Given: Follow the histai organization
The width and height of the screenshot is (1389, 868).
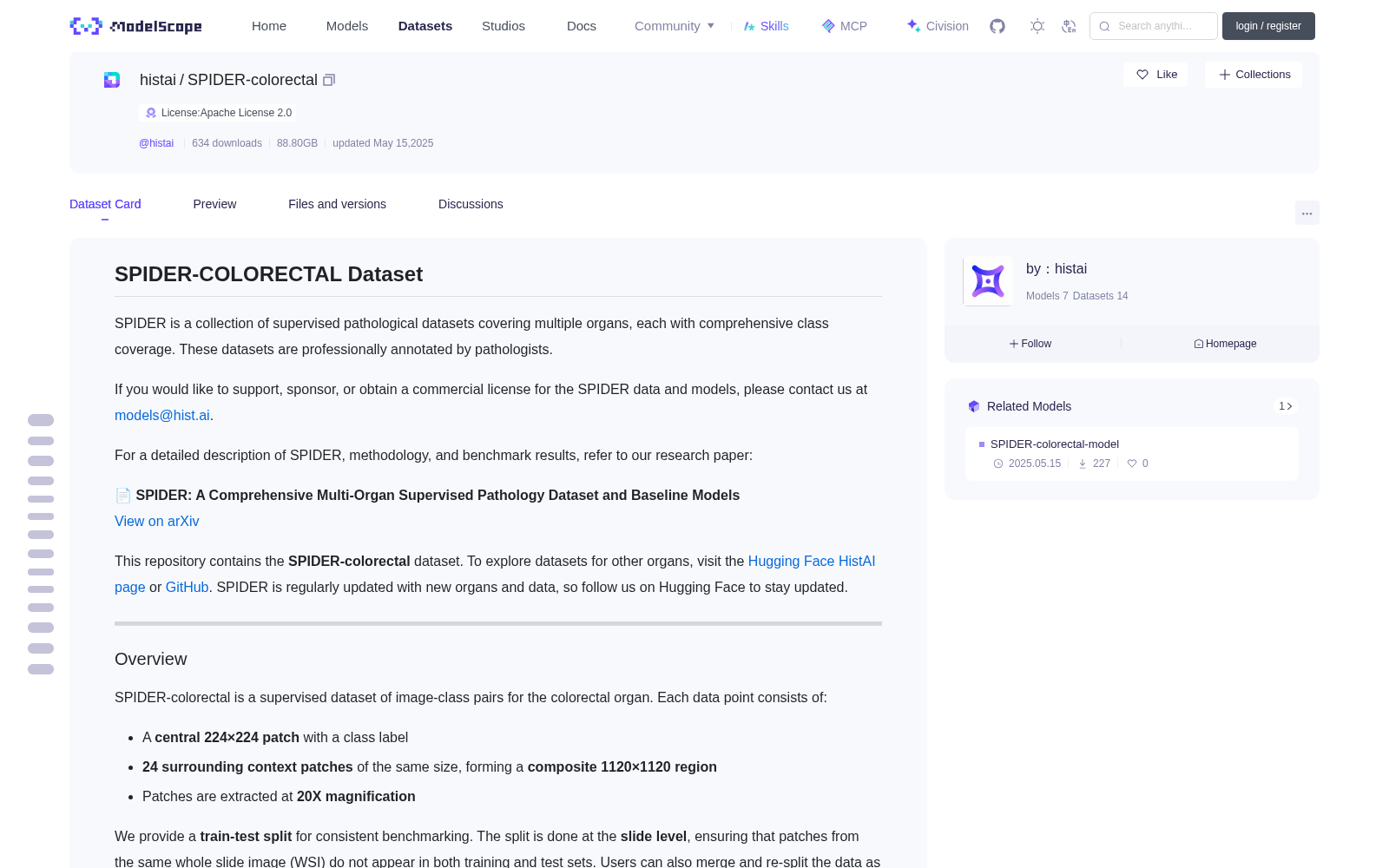Looking at the screenshot, I should (1030, 344).
